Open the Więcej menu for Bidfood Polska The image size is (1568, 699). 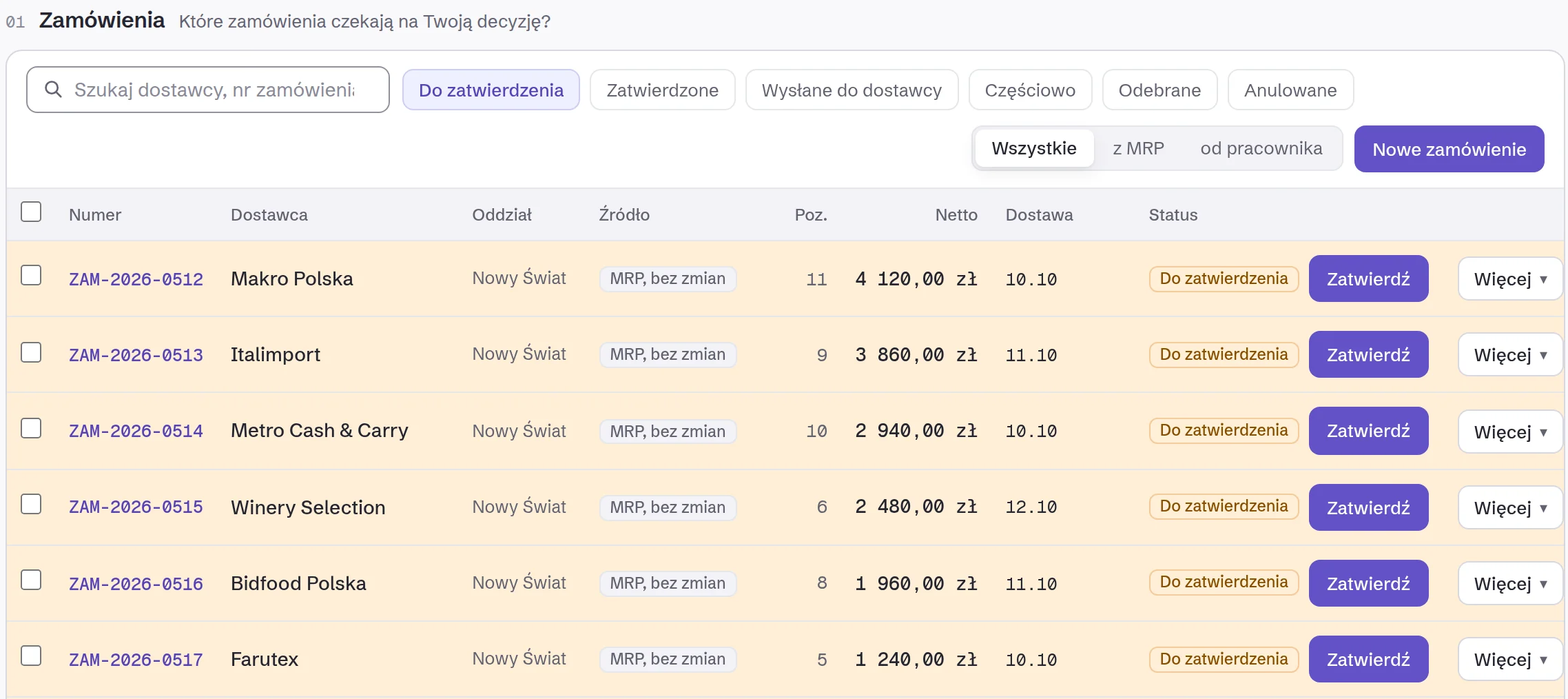click(1510, 583)
